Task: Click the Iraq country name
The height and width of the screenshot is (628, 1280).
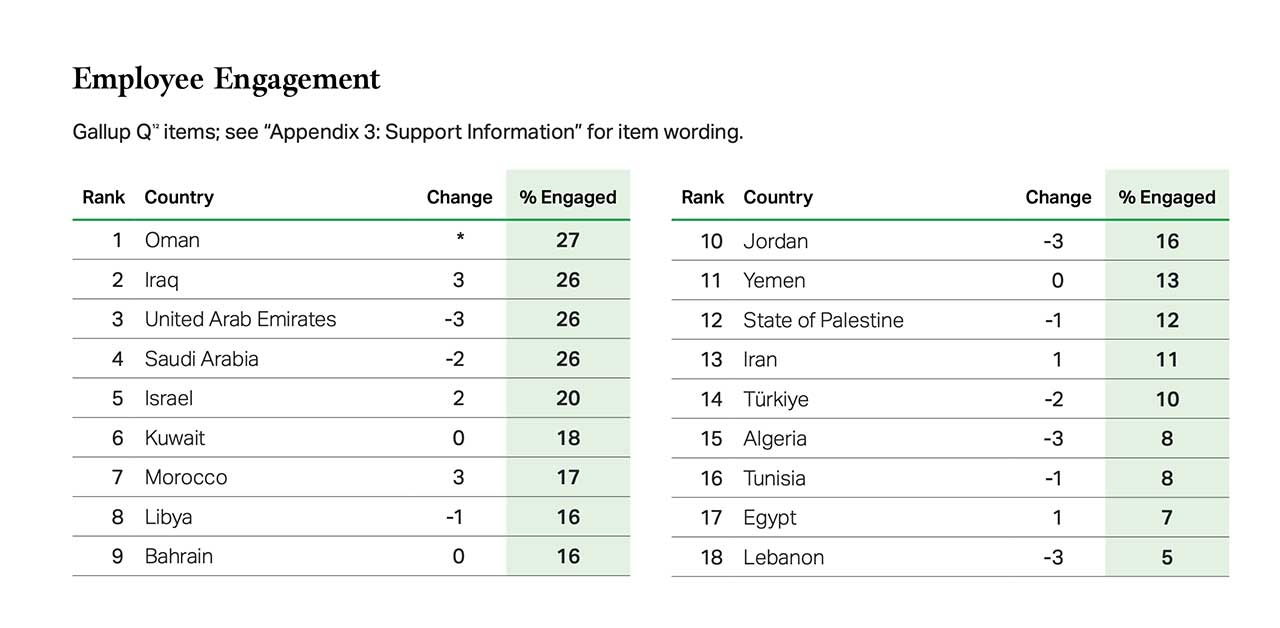Action: [x=162, y=280]
